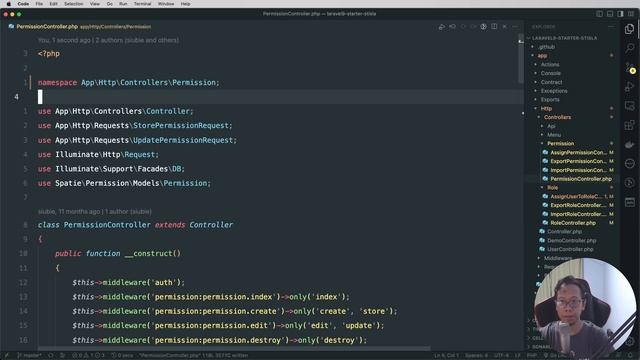Click the git blame annotation above the class
This screenshot has width=640, height=360.
(95, 212)
